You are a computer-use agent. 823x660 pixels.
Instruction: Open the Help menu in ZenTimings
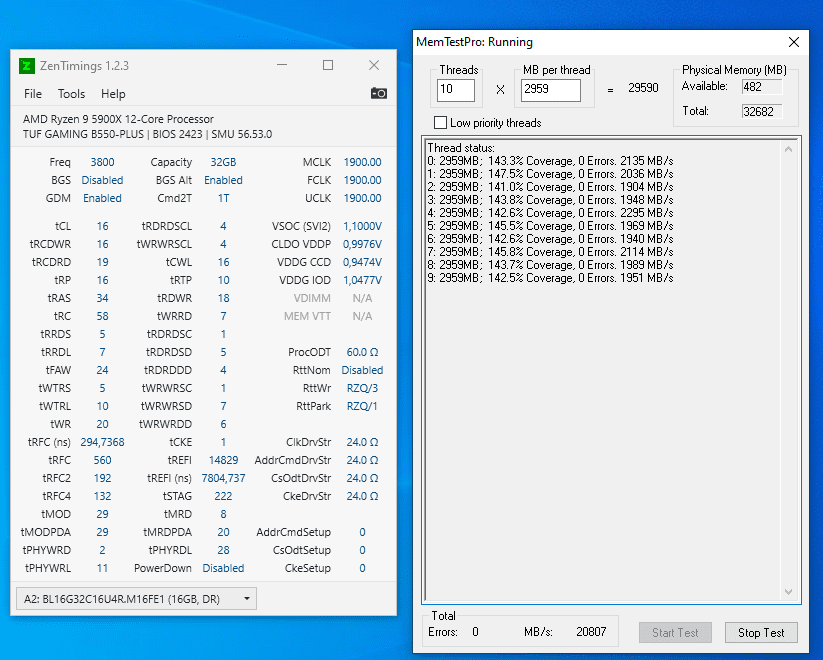113,94
